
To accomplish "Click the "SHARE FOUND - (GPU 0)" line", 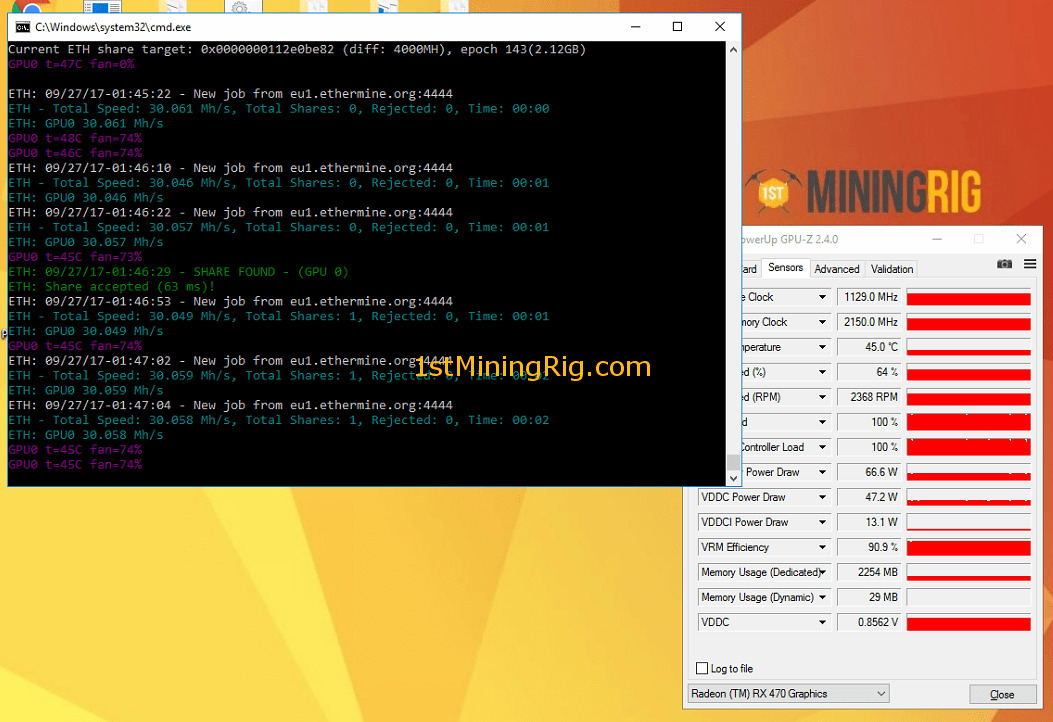I will click(x=179, y=272).
